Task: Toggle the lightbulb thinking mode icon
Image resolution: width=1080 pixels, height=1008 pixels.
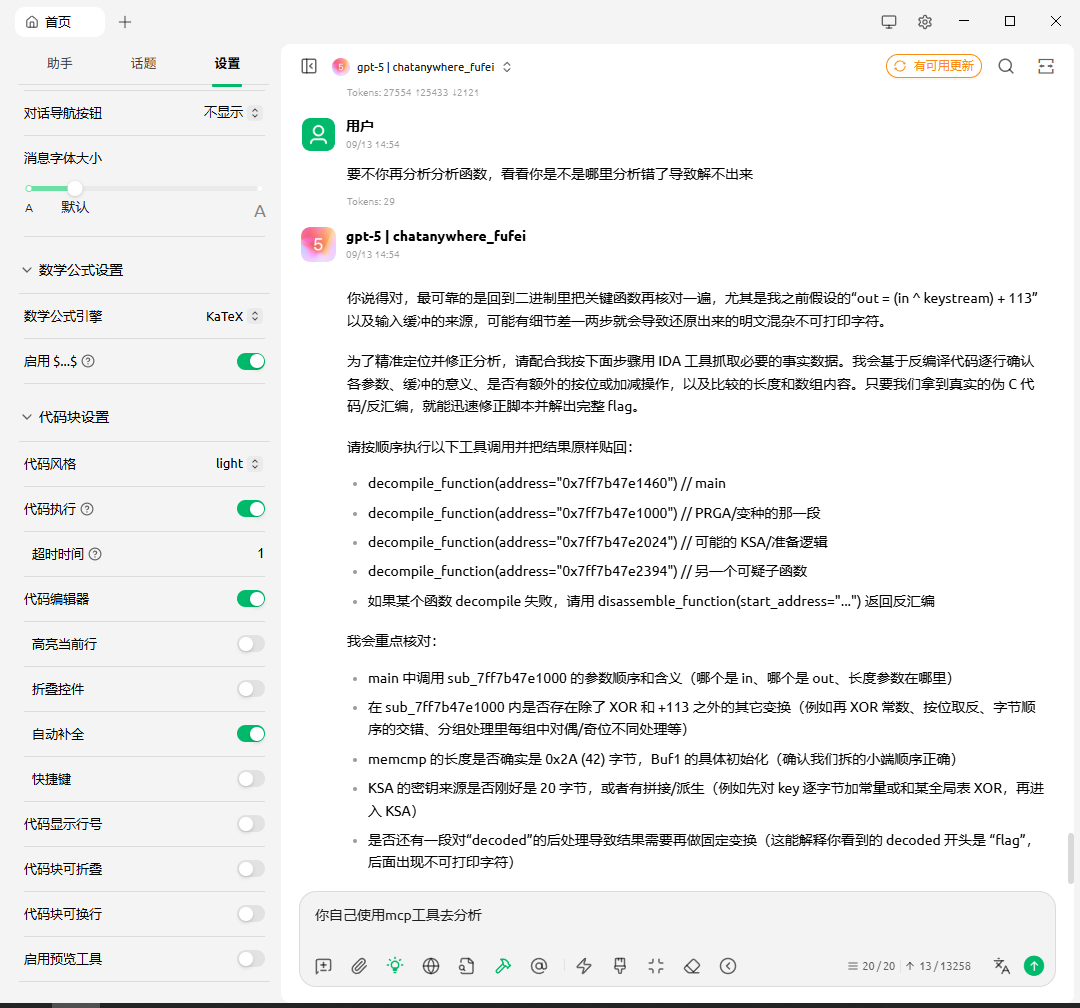Action: click(x=395, y=966)
